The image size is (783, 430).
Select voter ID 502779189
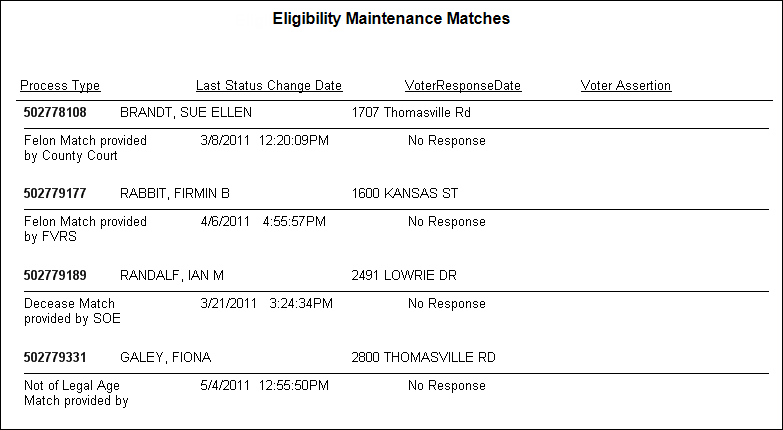pos(55,275)
